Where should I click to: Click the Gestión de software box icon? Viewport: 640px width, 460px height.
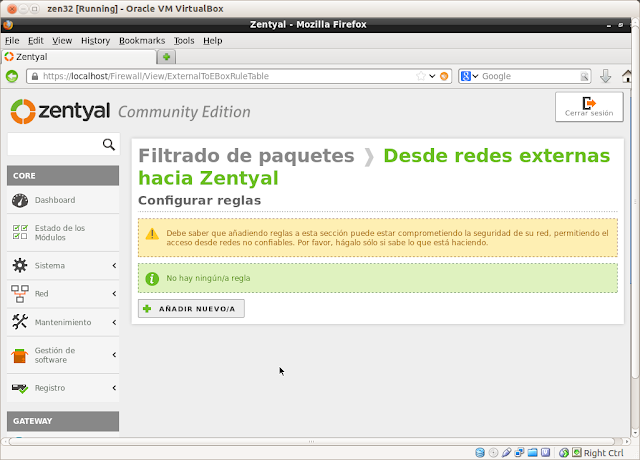19,356
